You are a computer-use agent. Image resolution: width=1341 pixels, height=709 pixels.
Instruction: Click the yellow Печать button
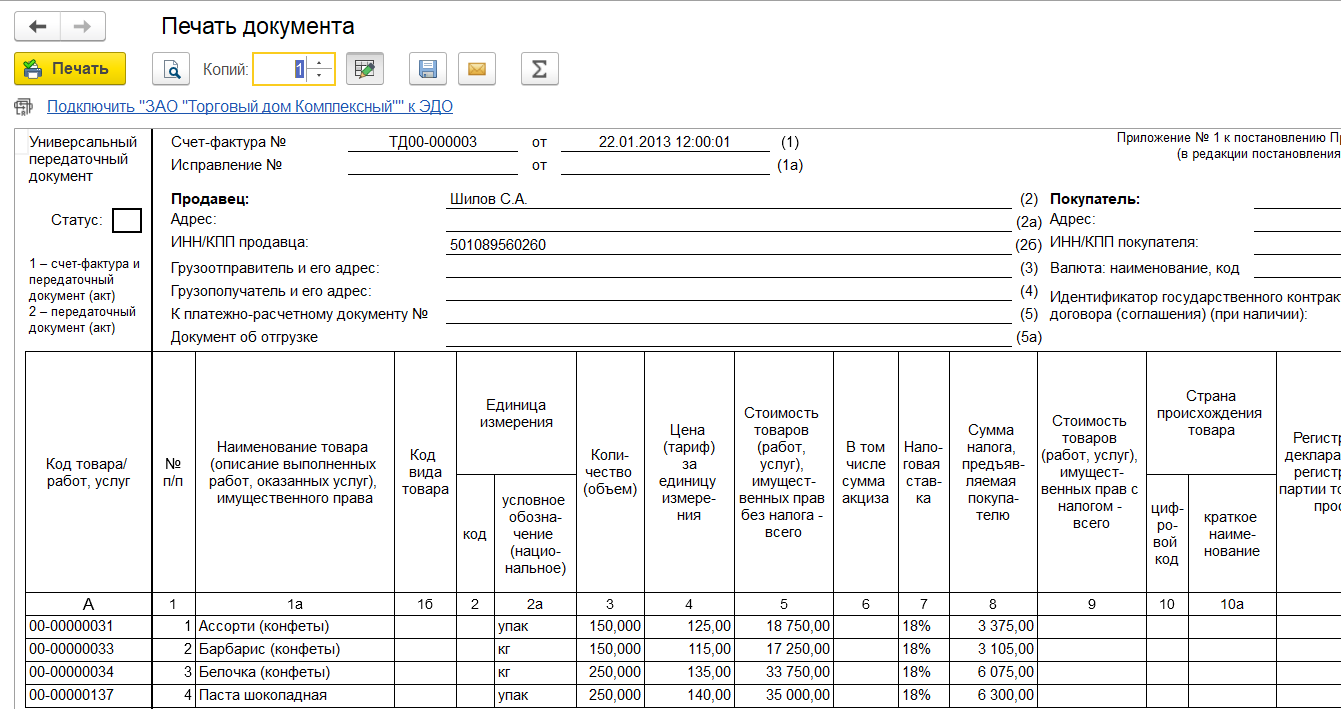pos(70,69)
